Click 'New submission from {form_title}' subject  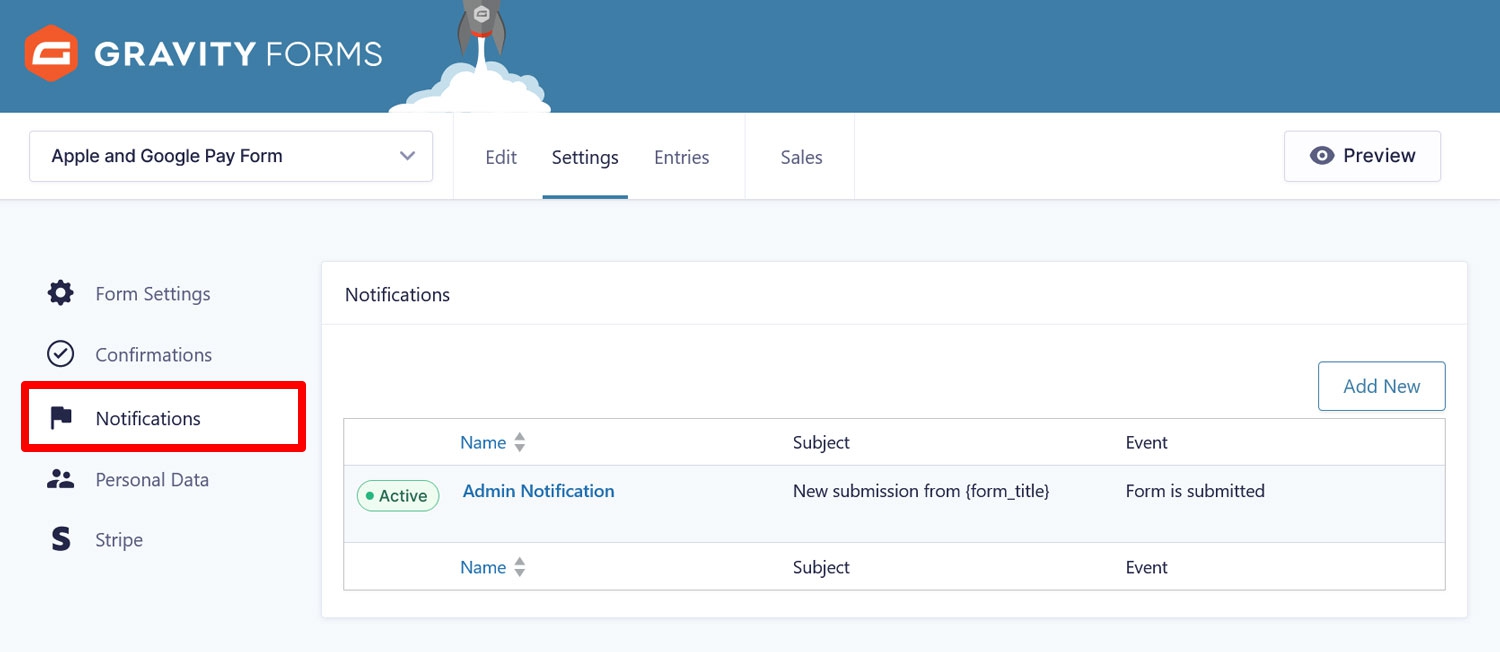(x=921, y=491)
